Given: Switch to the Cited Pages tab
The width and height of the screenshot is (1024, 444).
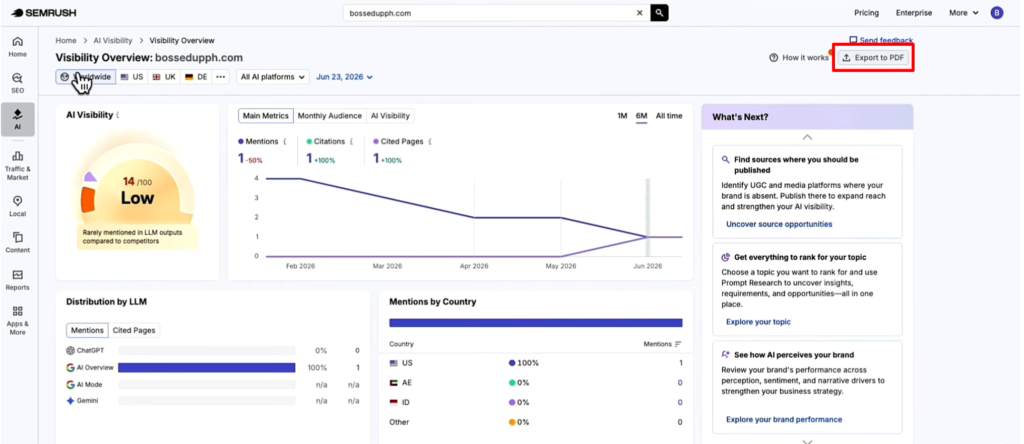Looking at the screenshot, I should pyautogui.click(x=134, y=330).
